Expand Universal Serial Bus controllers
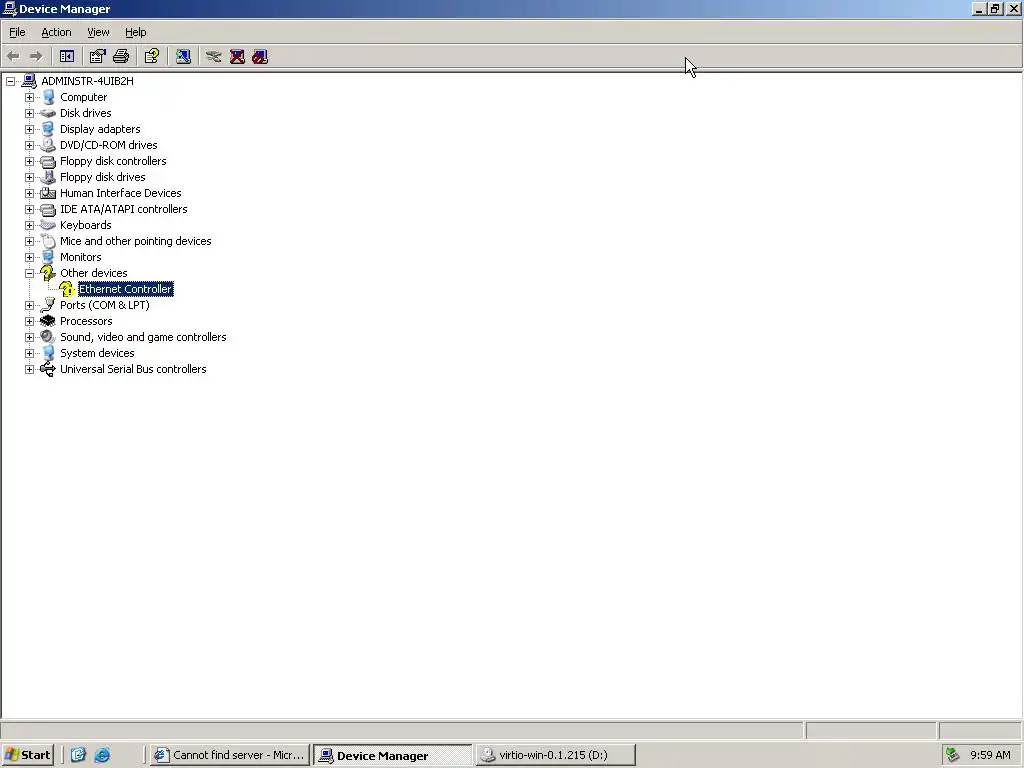The image size is (1024, 768). 29,369
